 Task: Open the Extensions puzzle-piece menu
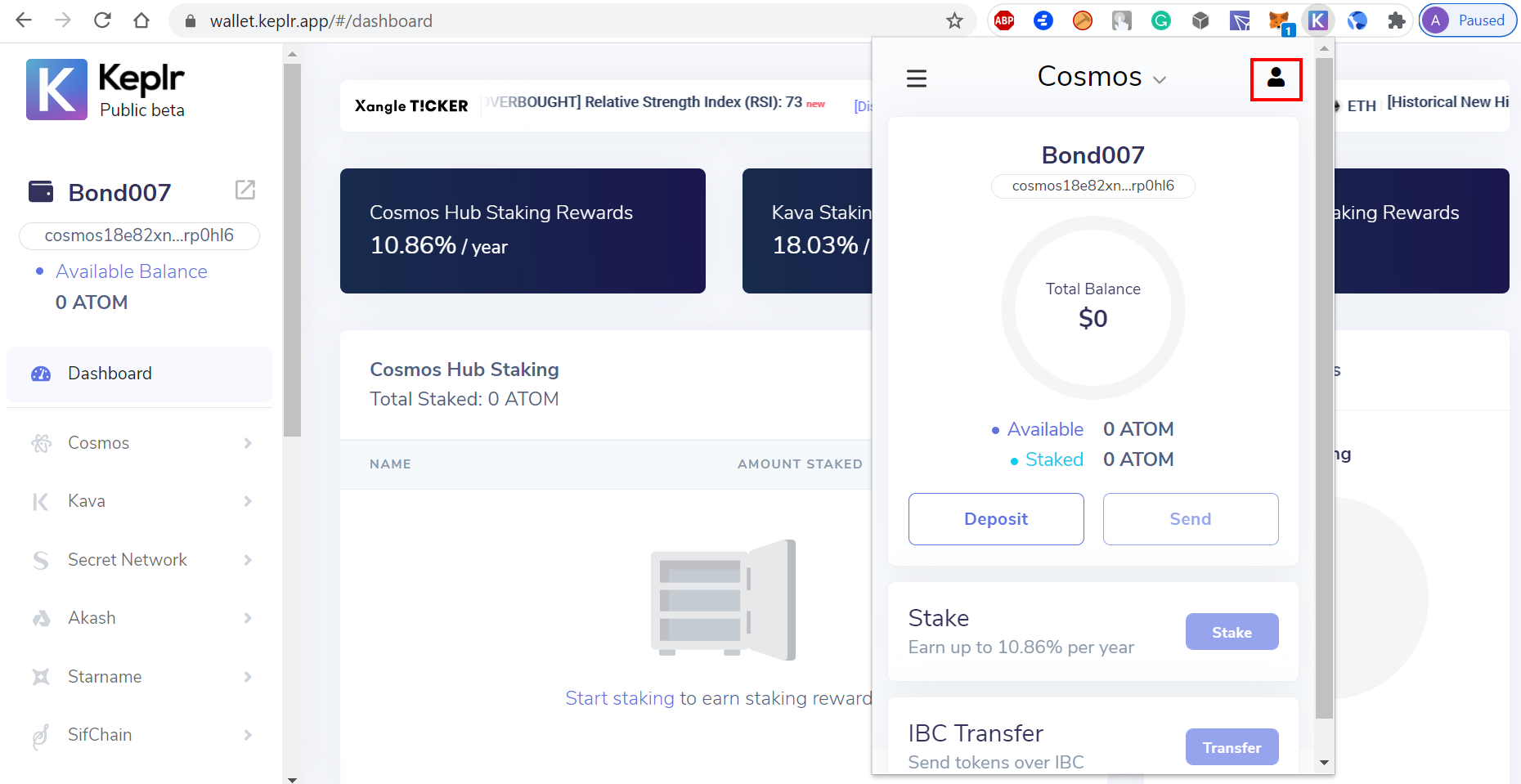(x=1397, y=20)
